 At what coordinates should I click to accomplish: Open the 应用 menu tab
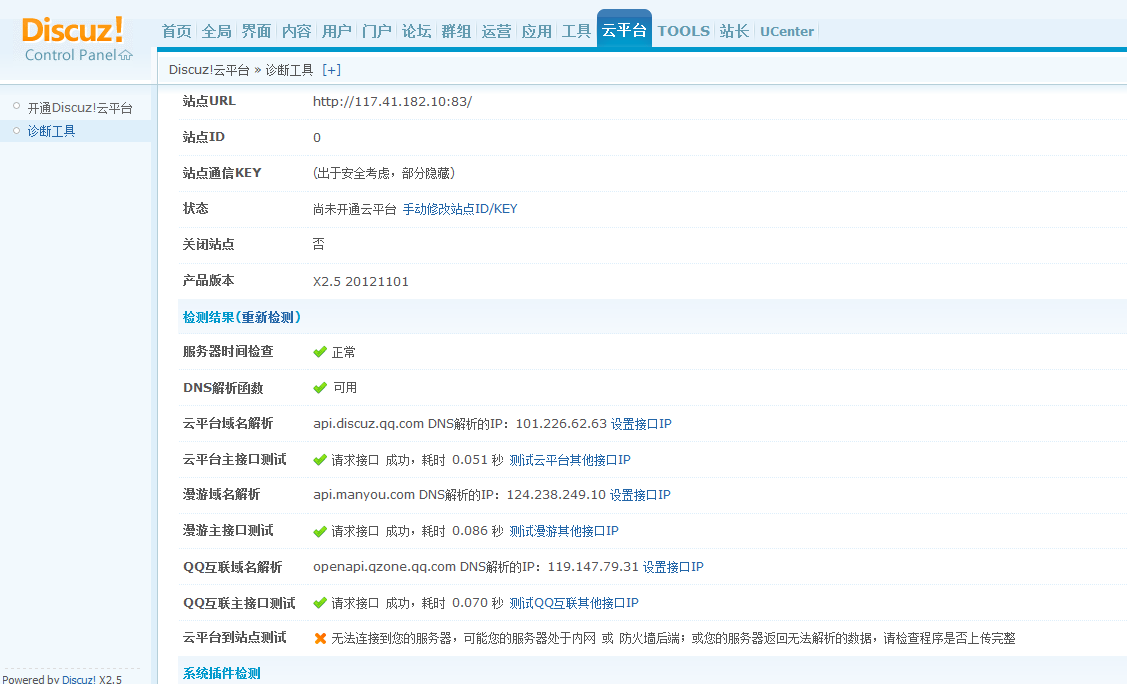536,31
